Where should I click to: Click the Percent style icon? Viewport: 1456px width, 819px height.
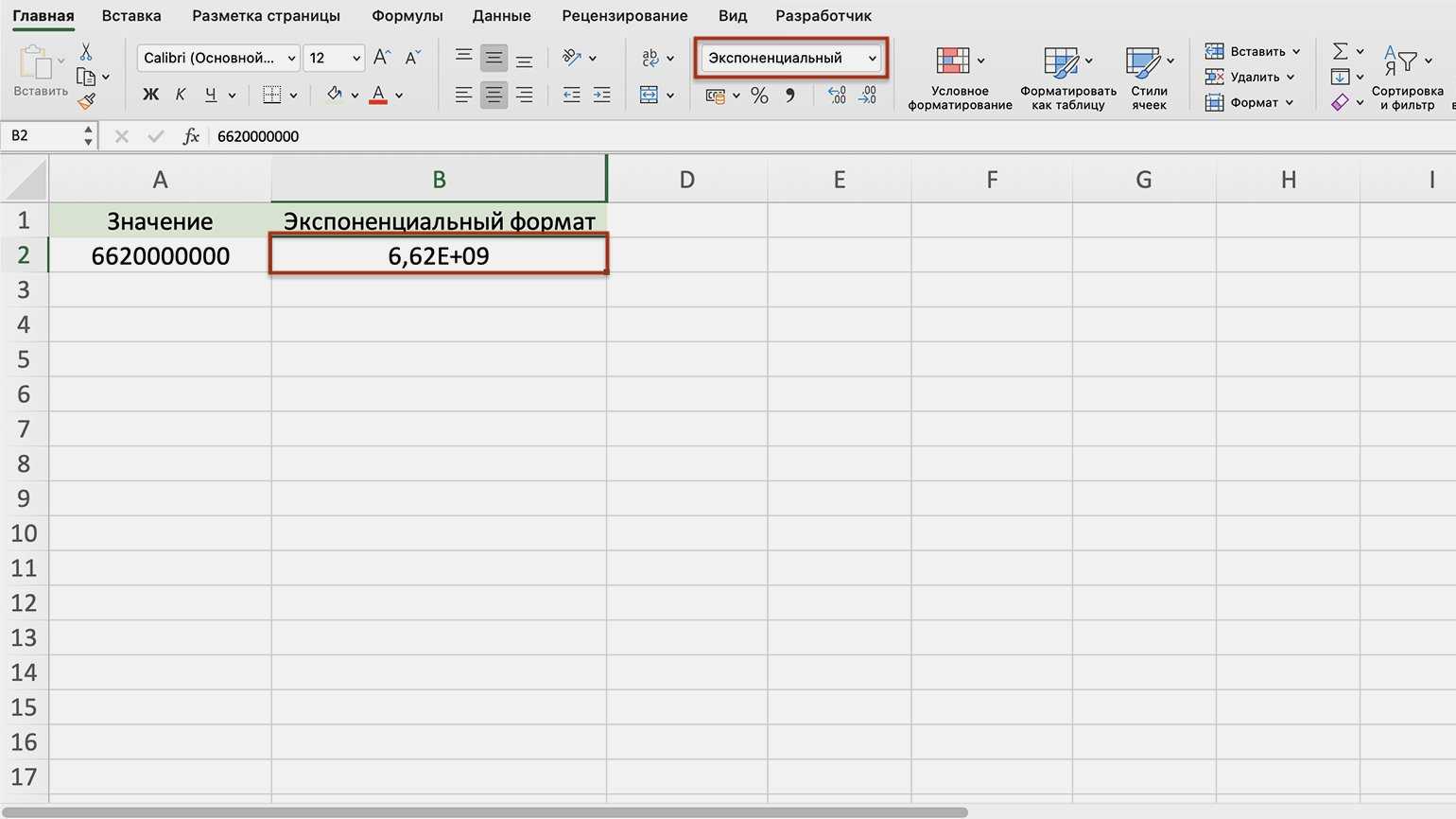click(759, 96)
